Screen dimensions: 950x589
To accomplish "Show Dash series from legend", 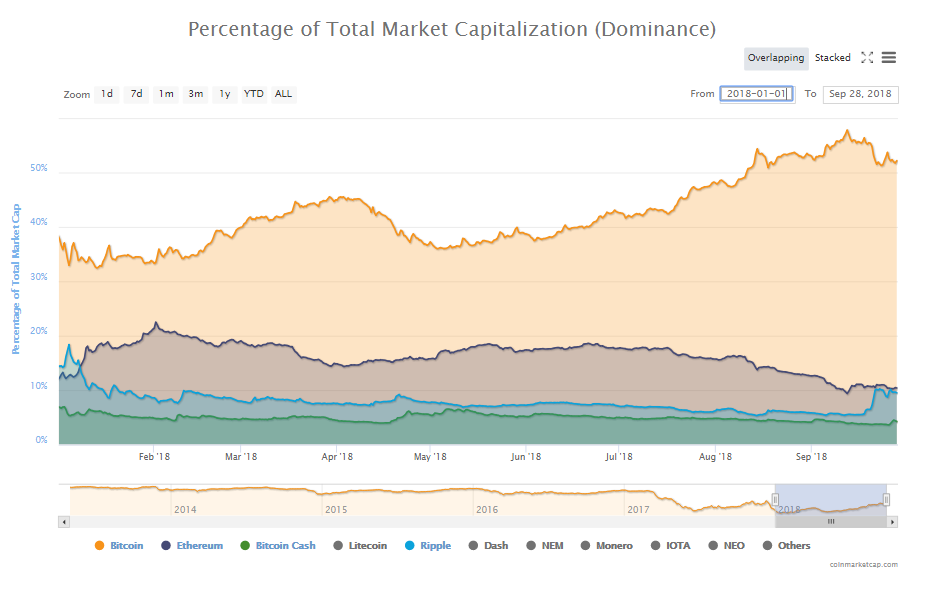I will 488,546.
